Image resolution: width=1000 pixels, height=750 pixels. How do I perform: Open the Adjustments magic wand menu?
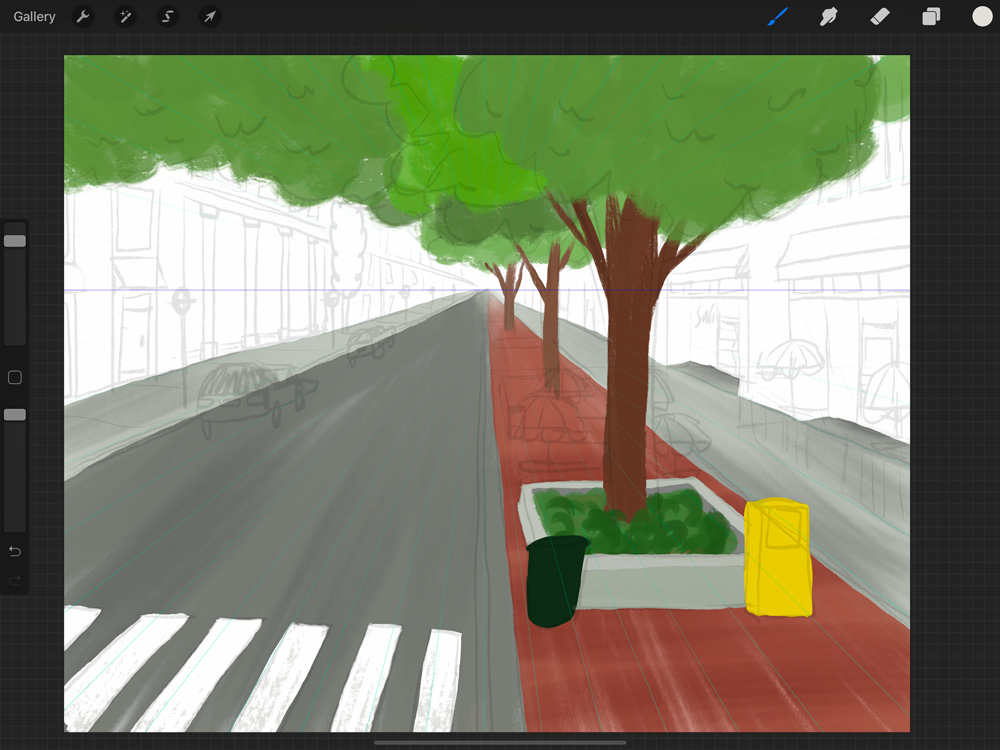pos(125,17)
